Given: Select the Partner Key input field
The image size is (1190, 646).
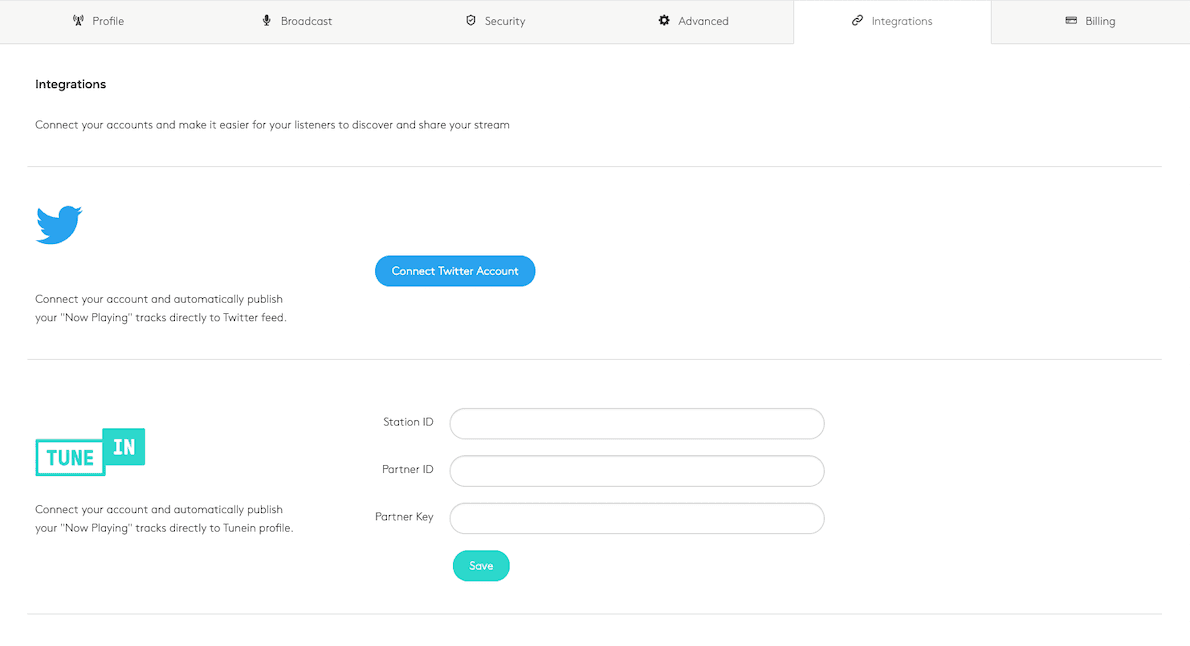Looking at the screenshot, I should click(x=637, y=518).
